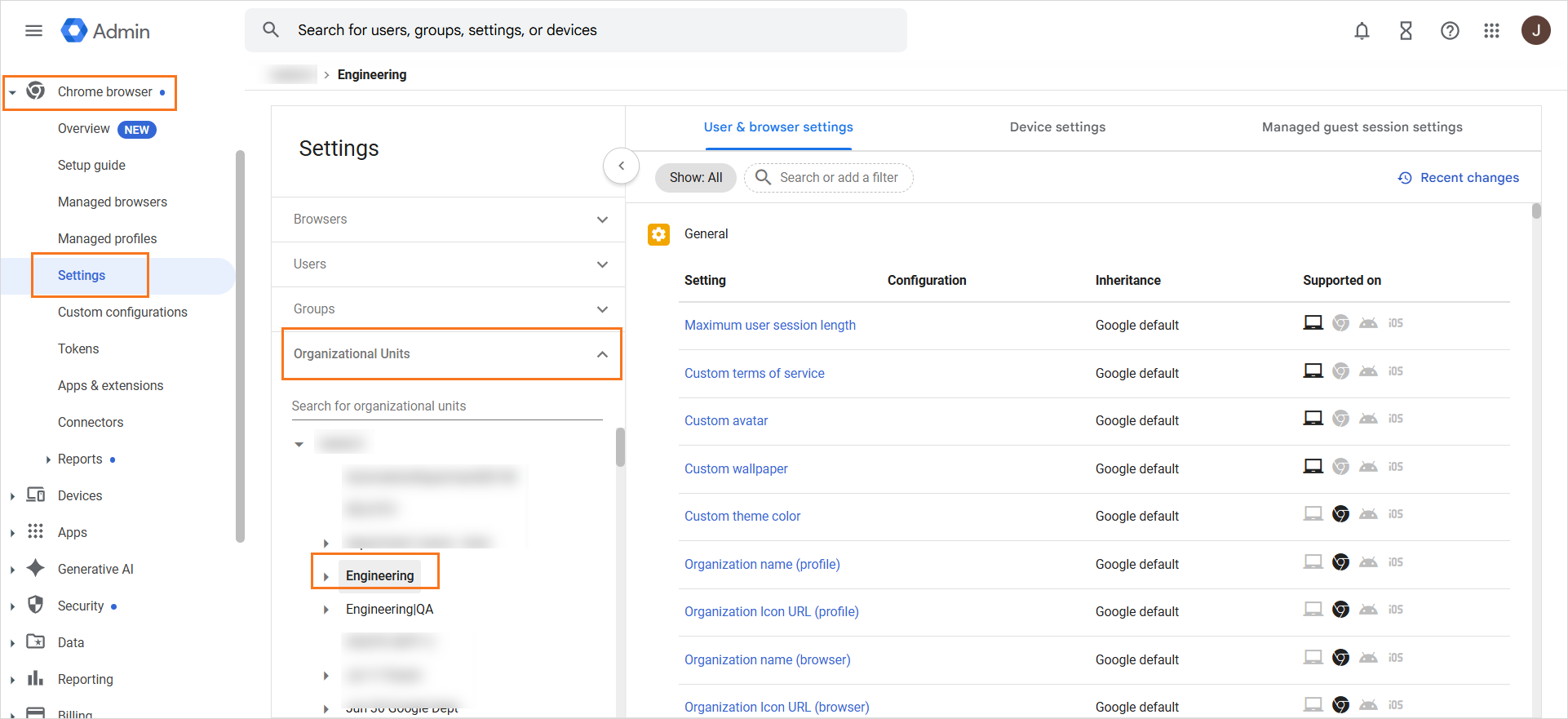Expand the Devices sidebar section
This screenshot has height=719, width=1568.
[12, 496]
